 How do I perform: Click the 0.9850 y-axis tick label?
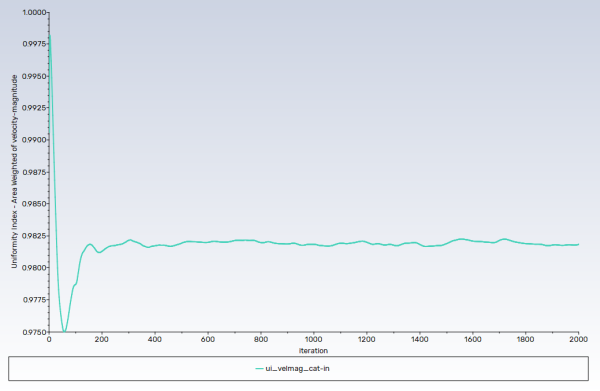tap(34, 204)
